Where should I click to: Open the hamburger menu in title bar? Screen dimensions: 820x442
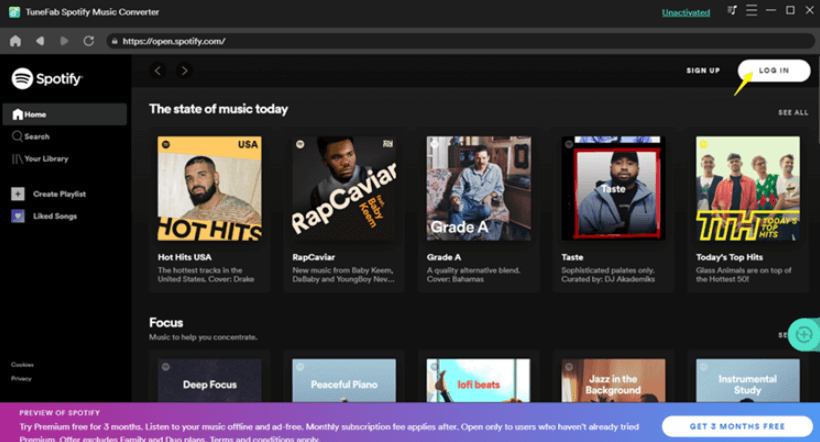point(750,12)
